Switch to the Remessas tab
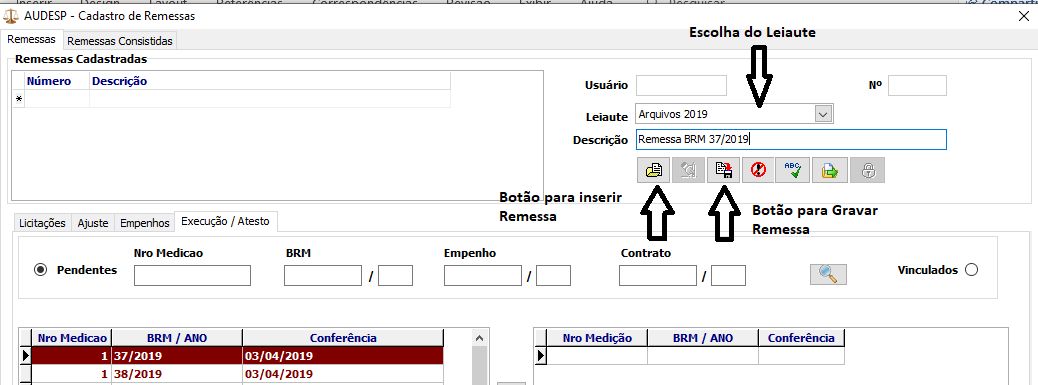The width and height of the screenshot is (1038, 385). tap(32, 40)
